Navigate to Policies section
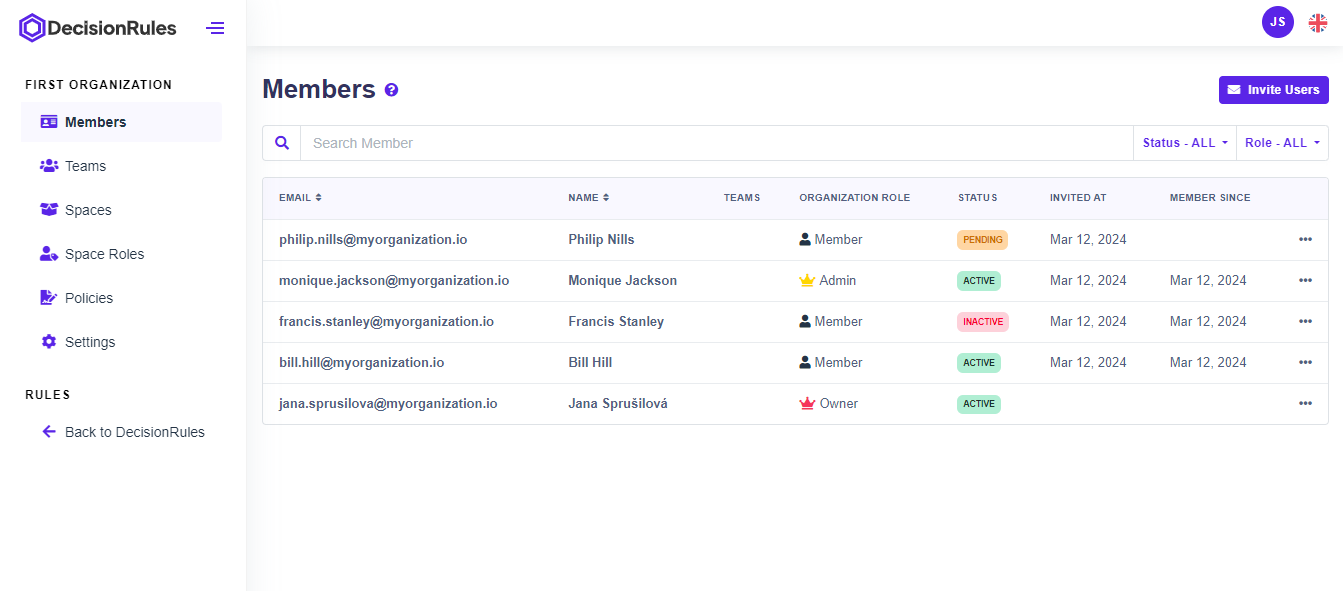 (x=88, y=298)
